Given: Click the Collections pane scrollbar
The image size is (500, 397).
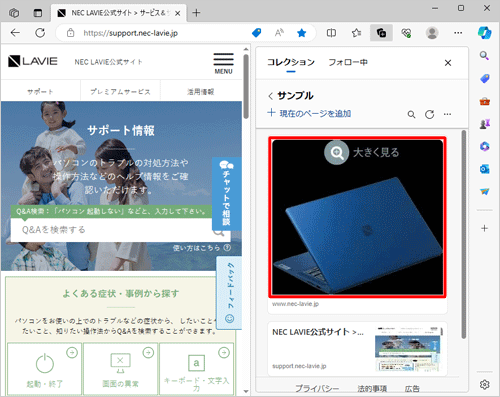Looking at the screenshot, I should (x=464, y=235).
